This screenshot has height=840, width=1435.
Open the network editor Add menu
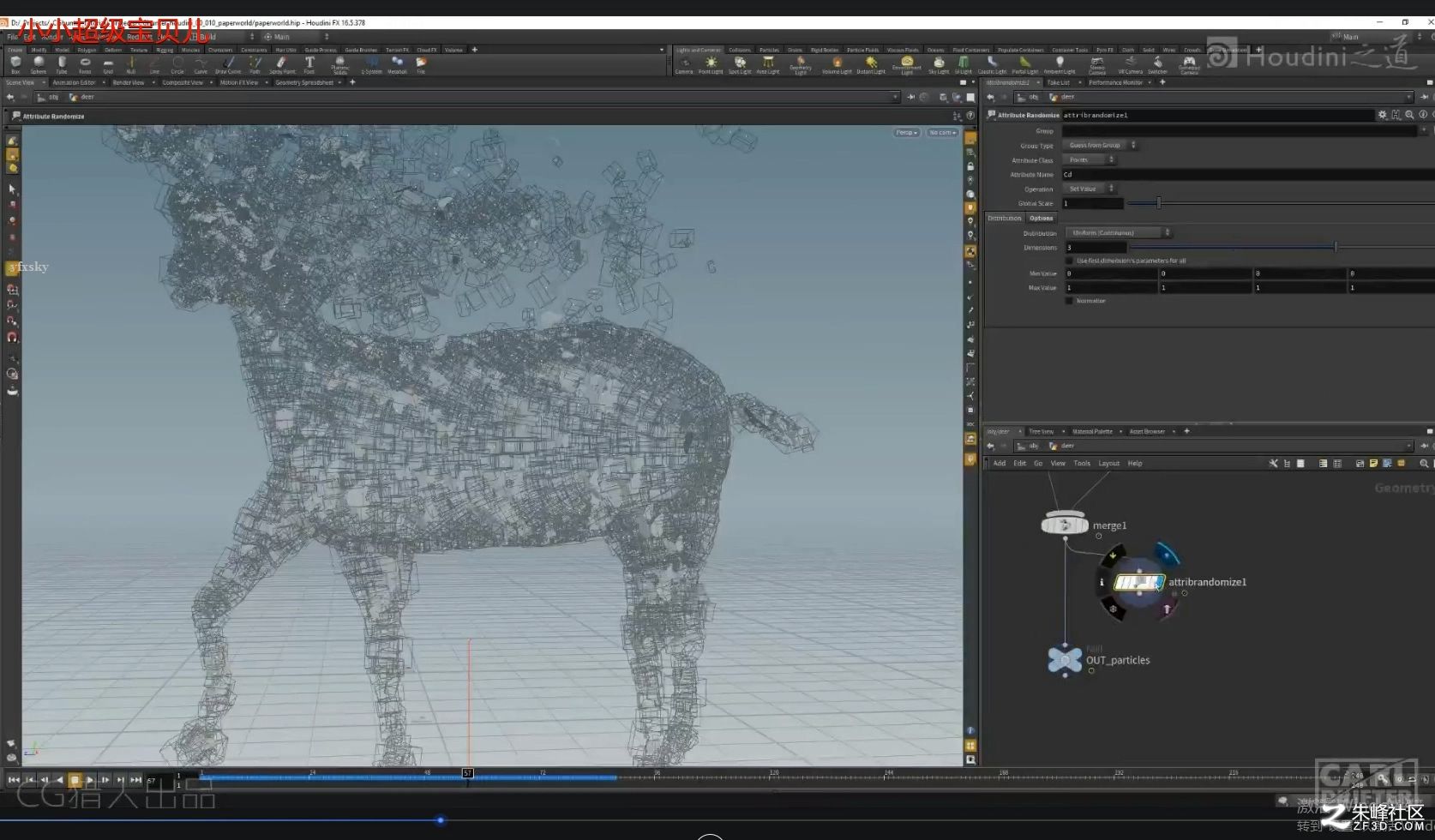tap(1000, 464)
